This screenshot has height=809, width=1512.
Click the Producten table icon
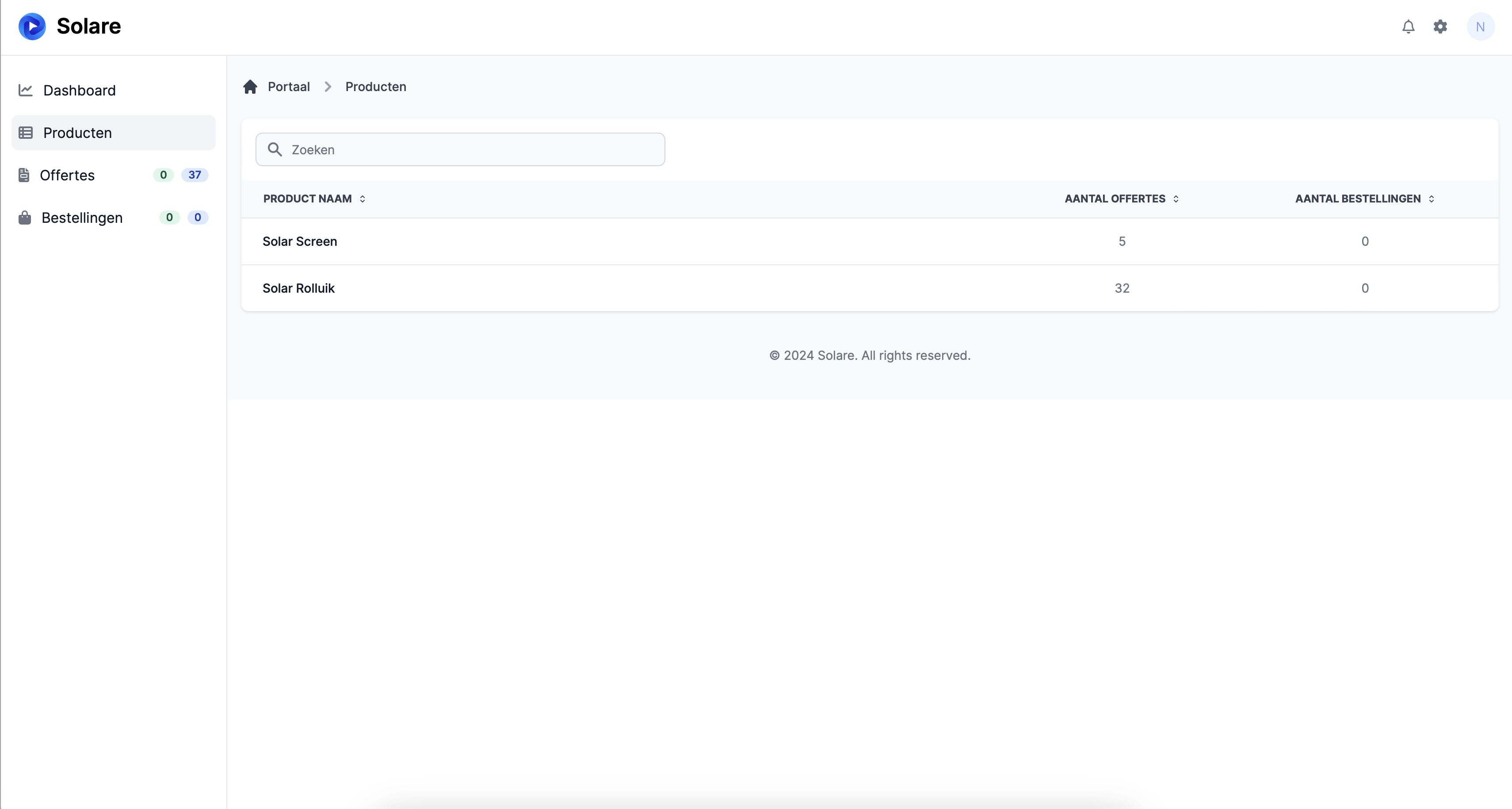point(25,133)
